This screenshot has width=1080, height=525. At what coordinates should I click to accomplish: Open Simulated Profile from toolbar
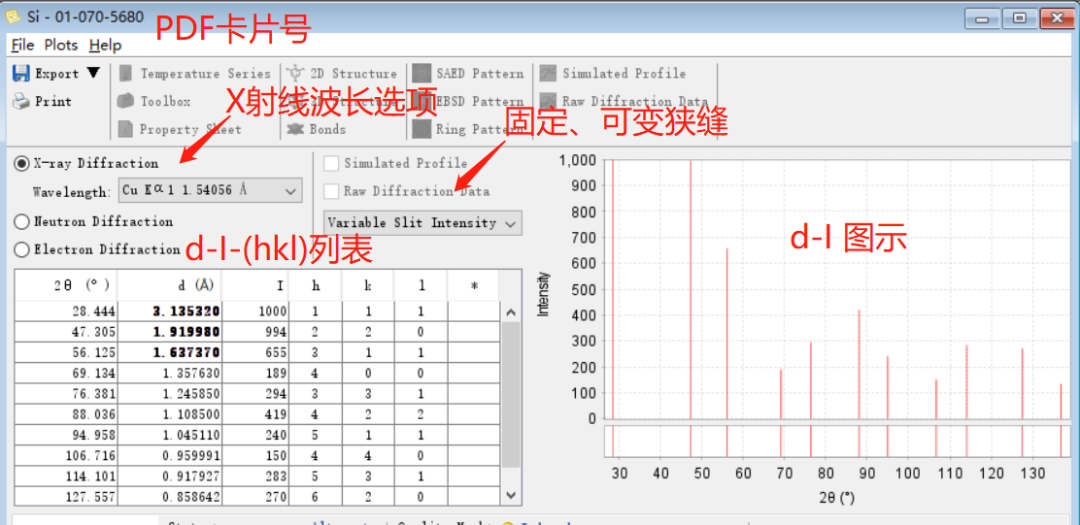pos(613,73)
